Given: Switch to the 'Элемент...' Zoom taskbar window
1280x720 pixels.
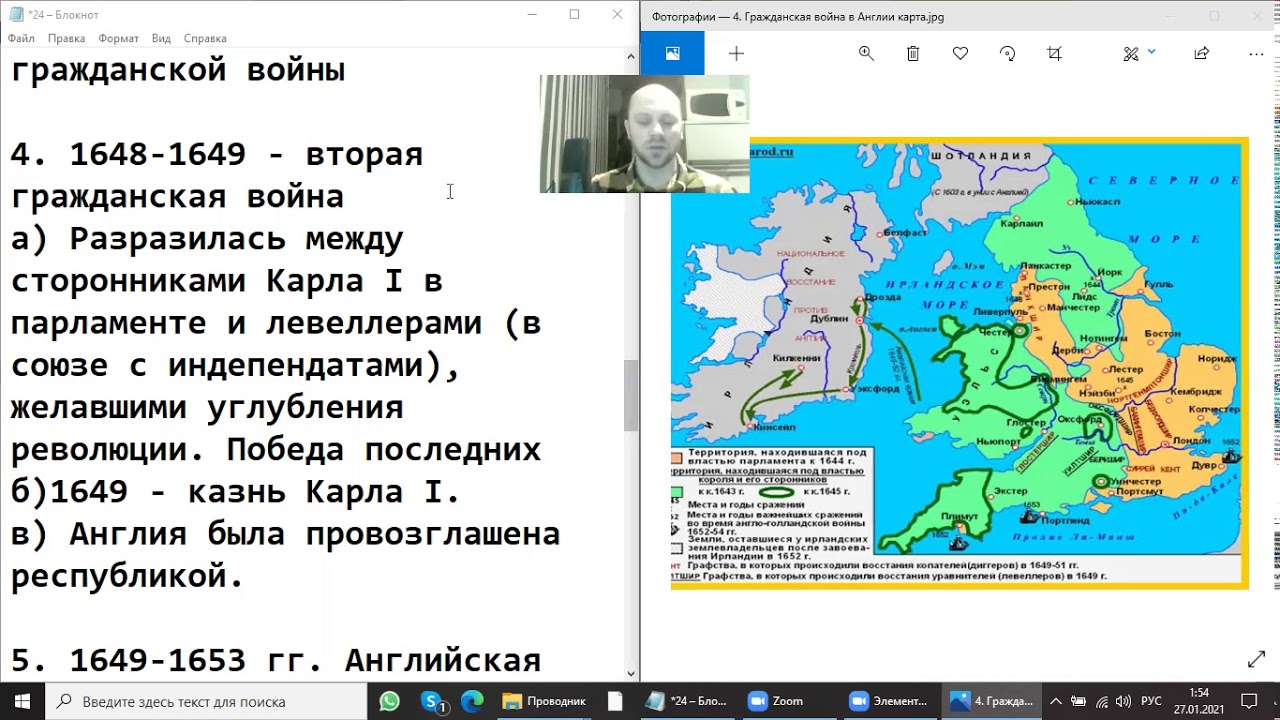Looking at the screenshot, I should click(x=890, y=701).
